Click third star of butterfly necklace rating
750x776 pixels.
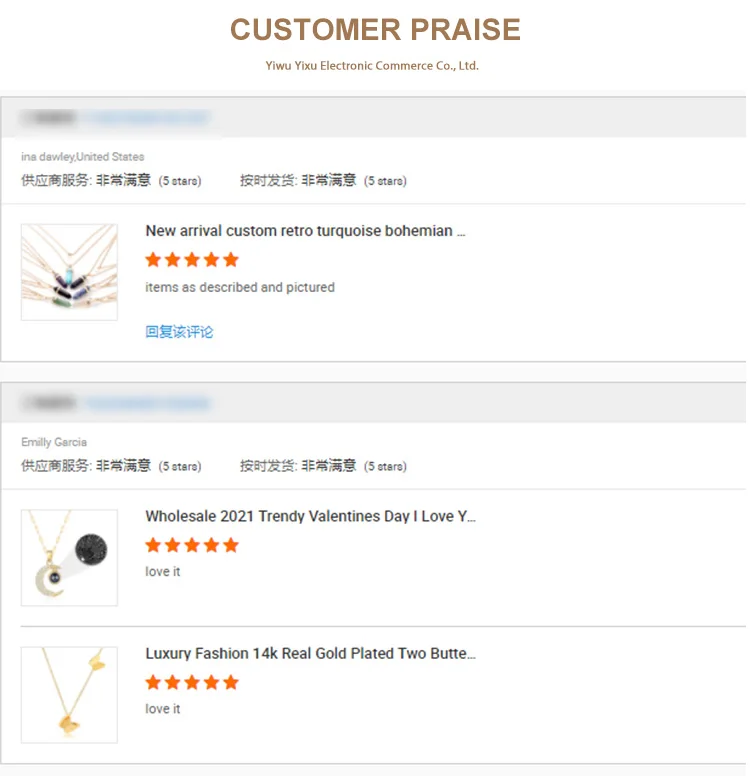coord(192,682)
